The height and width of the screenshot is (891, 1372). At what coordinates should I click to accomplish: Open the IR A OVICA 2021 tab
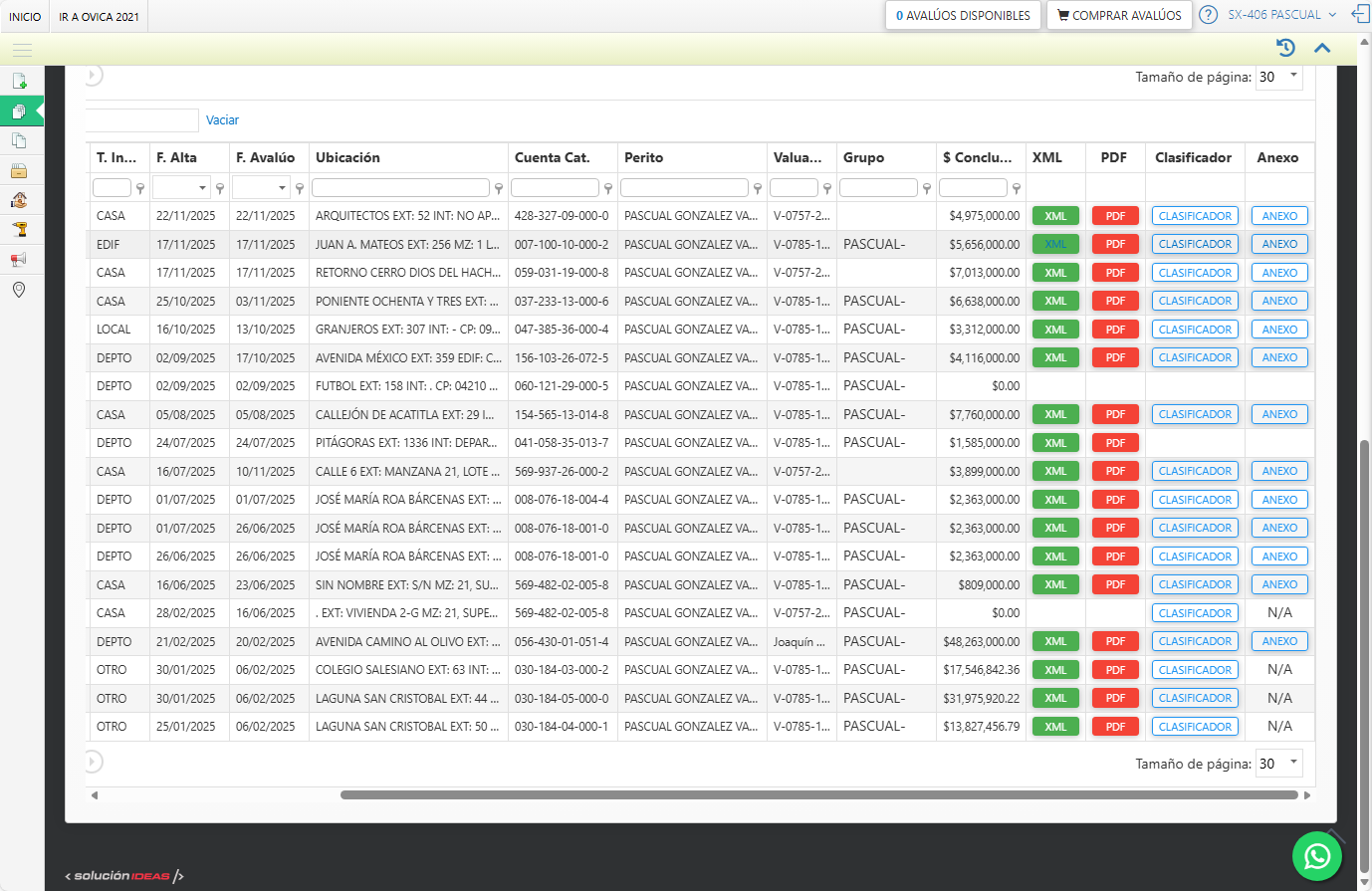99,17
